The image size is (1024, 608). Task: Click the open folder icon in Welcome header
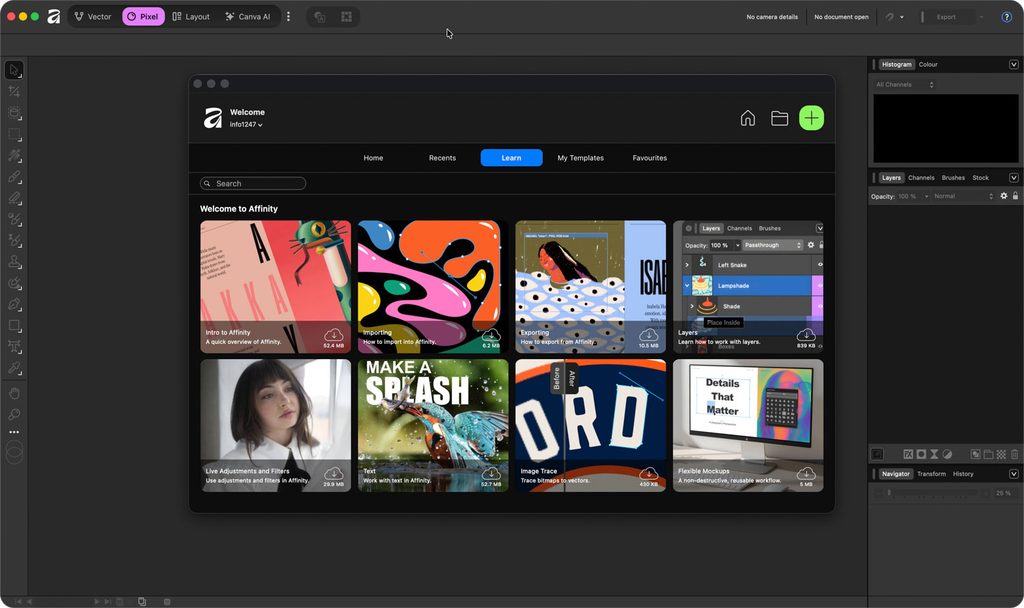[x=779, y=118]
